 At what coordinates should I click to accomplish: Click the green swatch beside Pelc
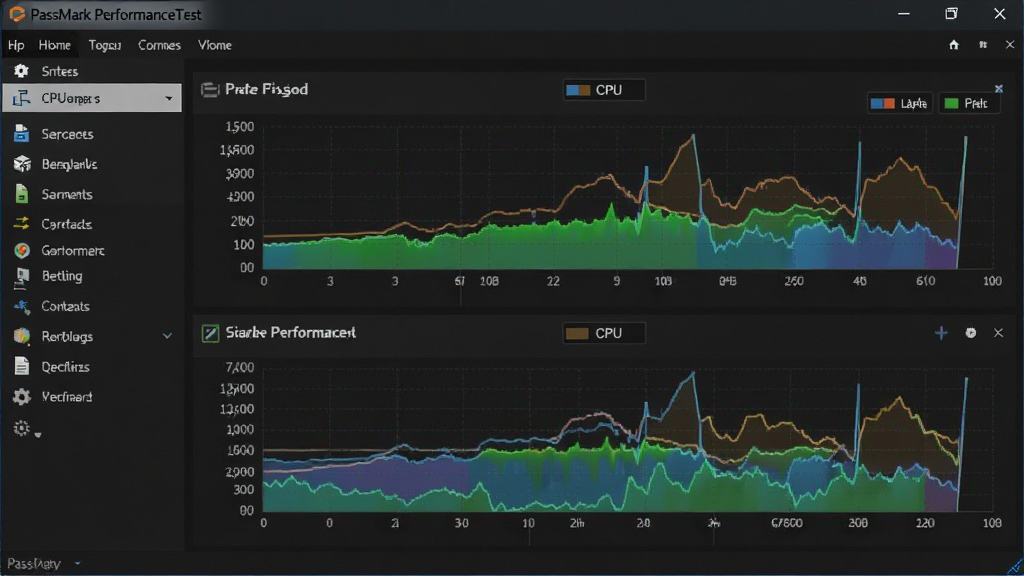pos(951,103)
